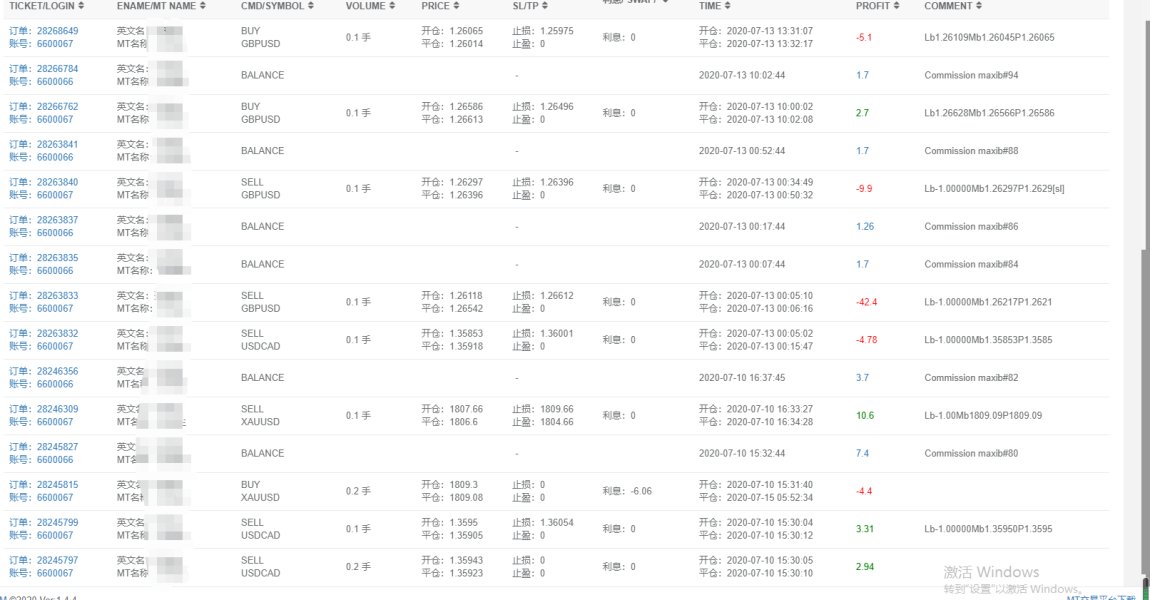Select the 1.26 balance amount
1150x600 pixels.
pos(865,227)
